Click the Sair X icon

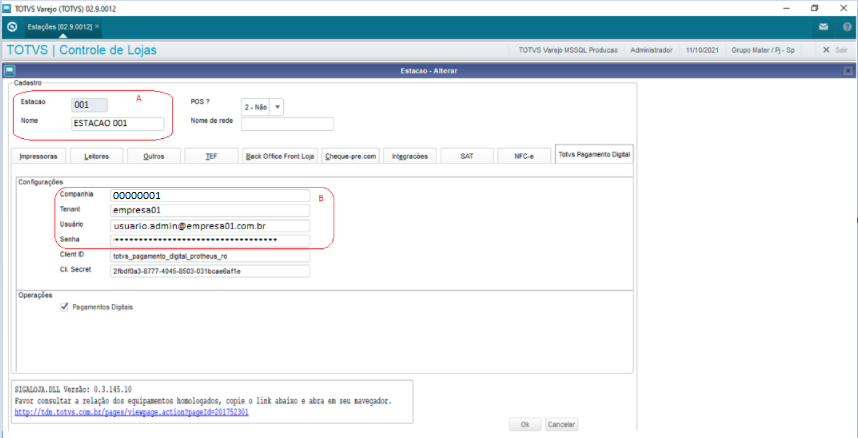tap(826, 50)
